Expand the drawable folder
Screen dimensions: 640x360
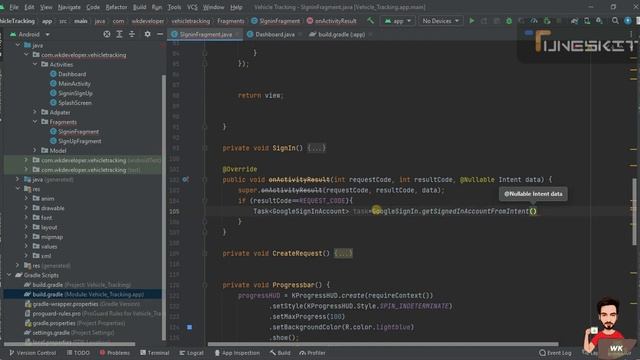coord(26,208)
